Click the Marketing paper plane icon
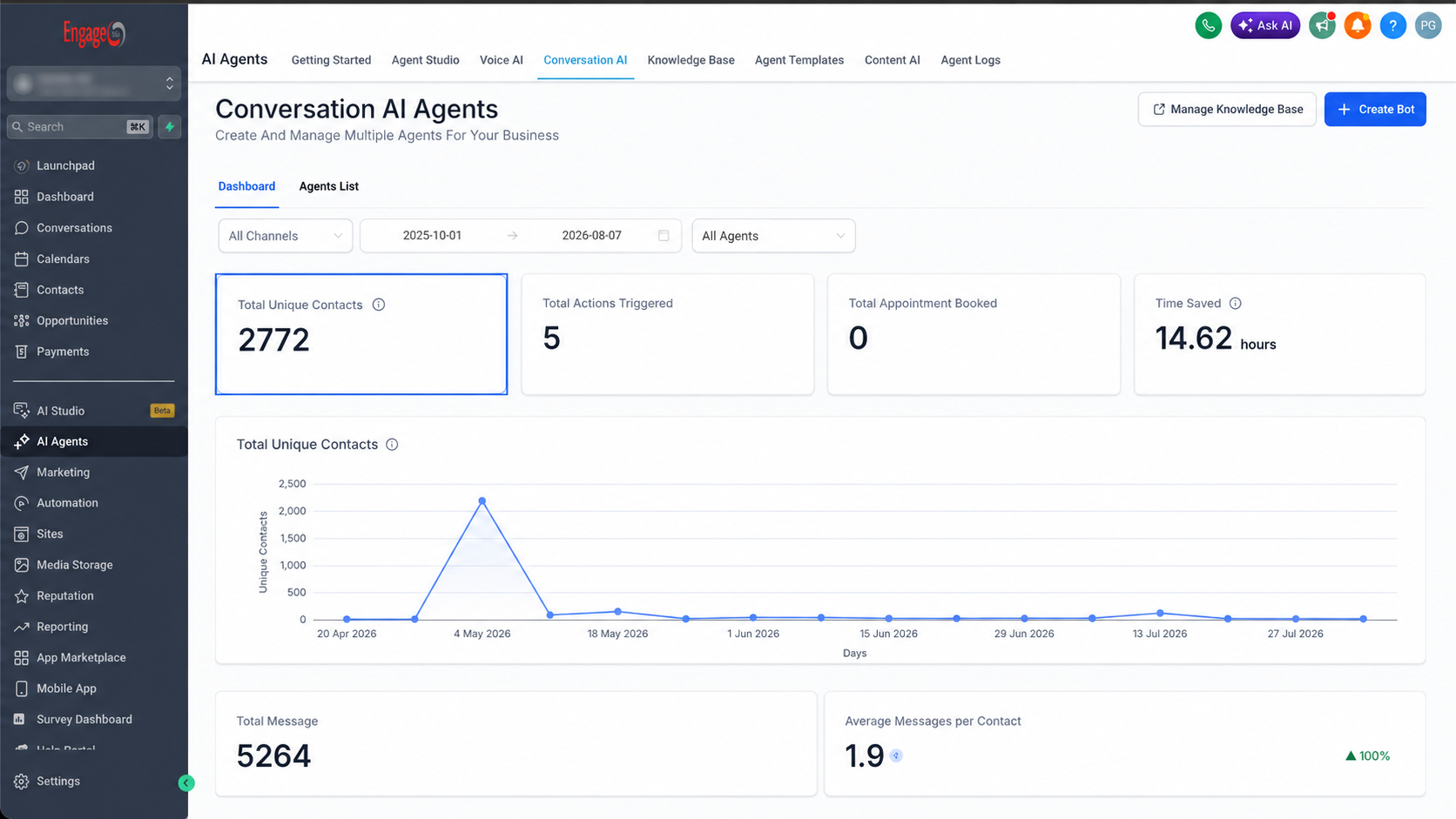The height and width of the screenshot is (819, 1456). point(22,472)
